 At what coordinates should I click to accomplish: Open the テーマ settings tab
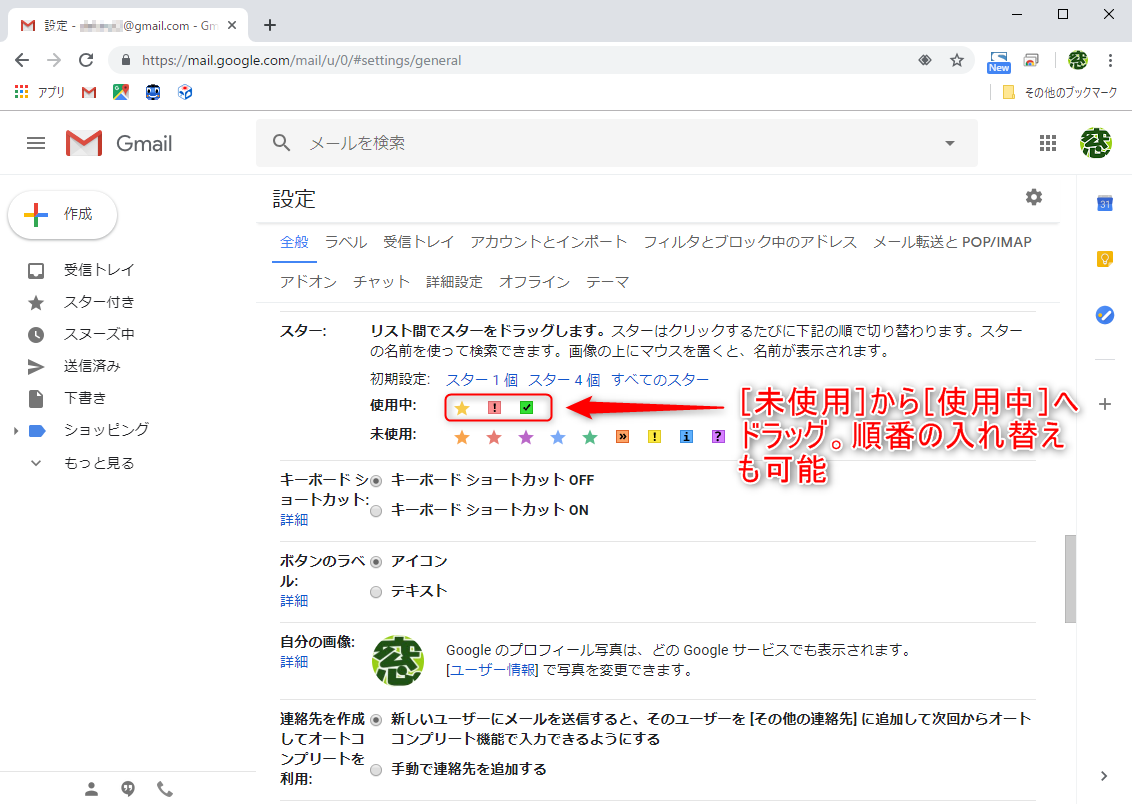coord(607,282)
